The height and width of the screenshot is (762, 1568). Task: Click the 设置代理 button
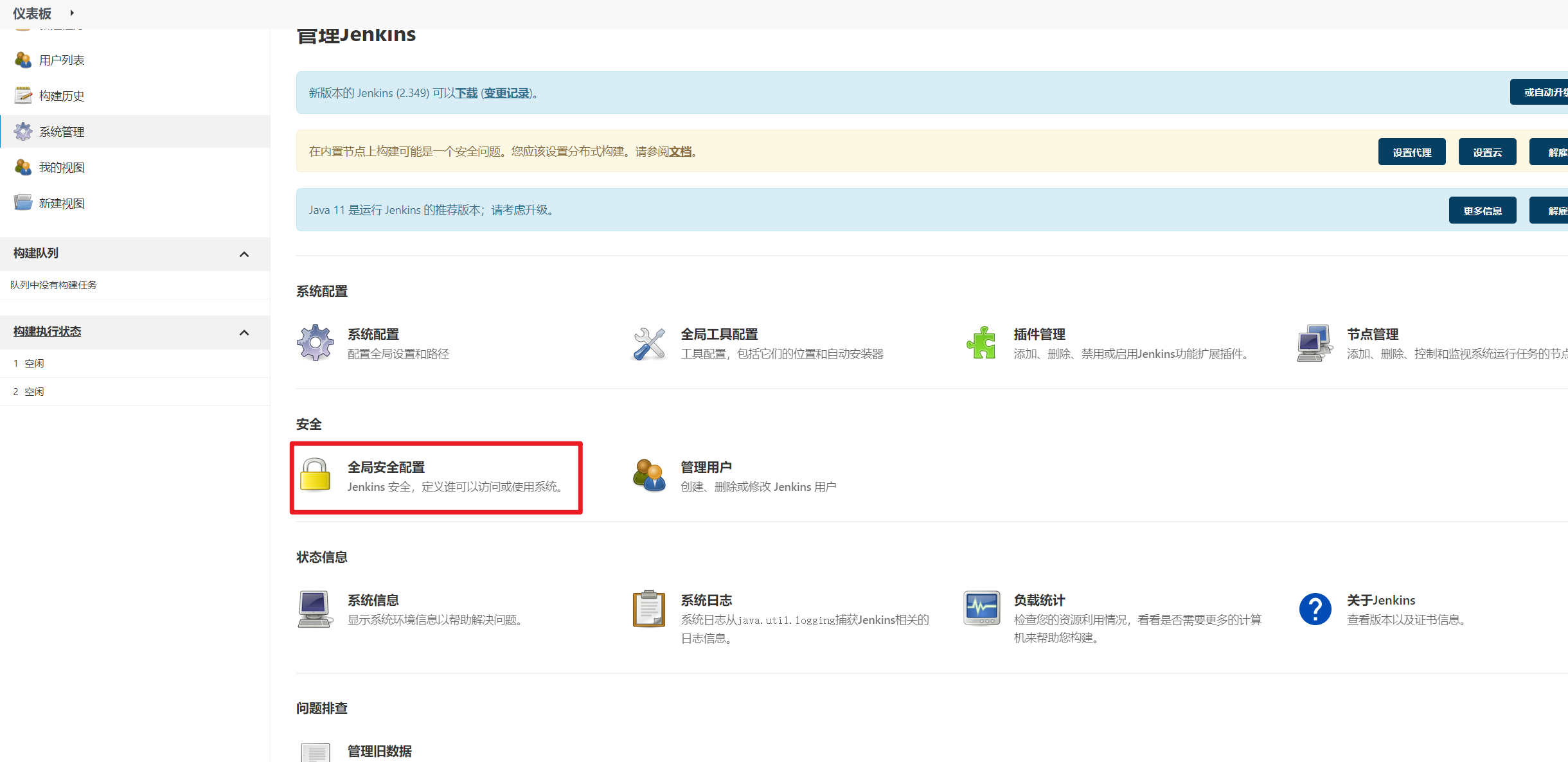point(1411,152)
